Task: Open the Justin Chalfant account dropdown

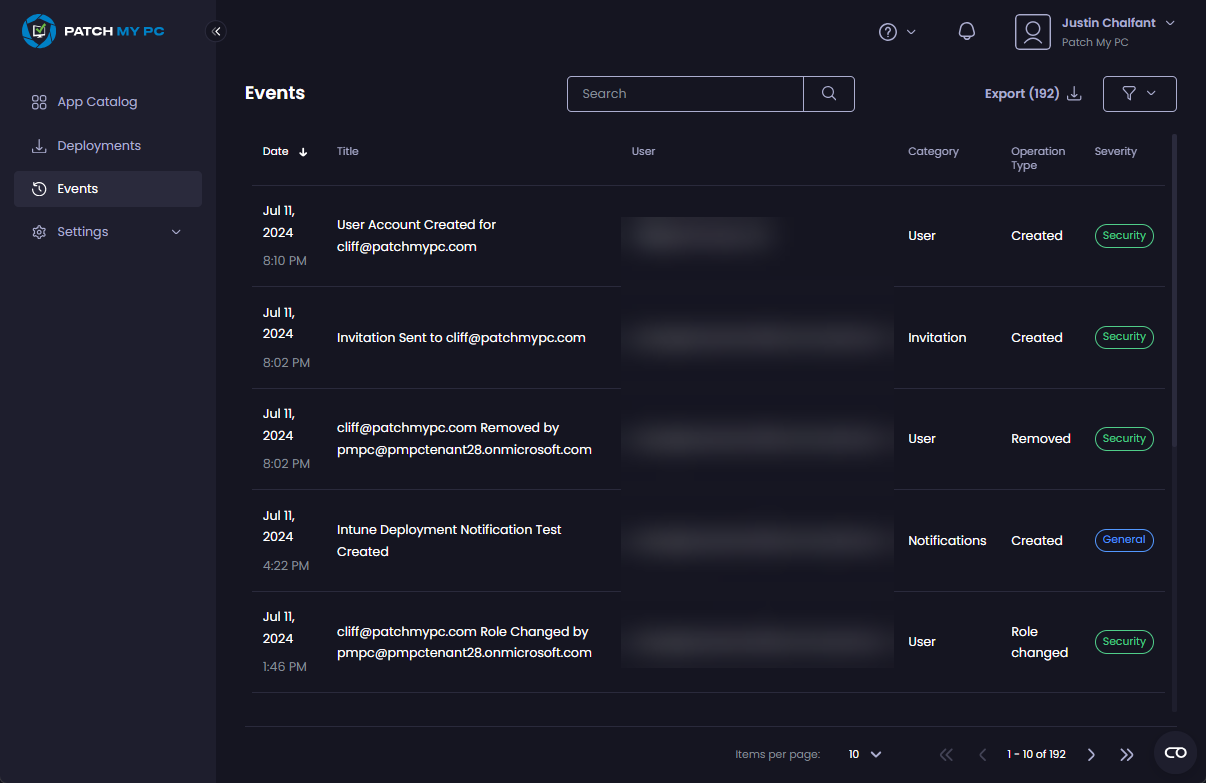Action: [1117, 22]
